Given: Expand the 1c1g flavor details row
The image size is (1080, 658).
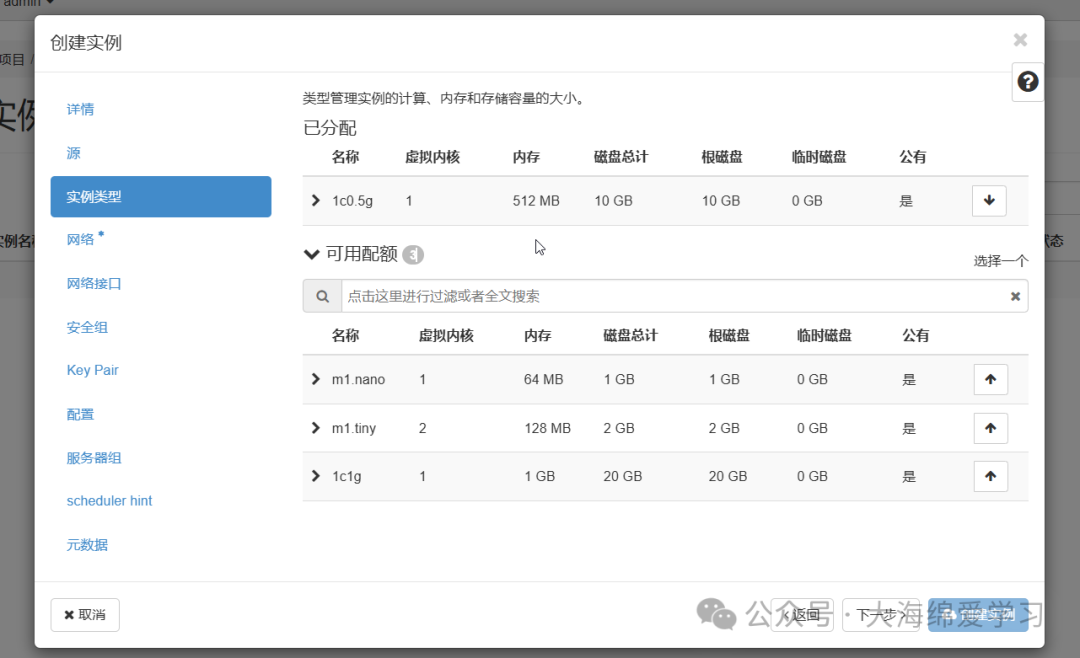Looking at the screenshot, I should pos(316,476).
